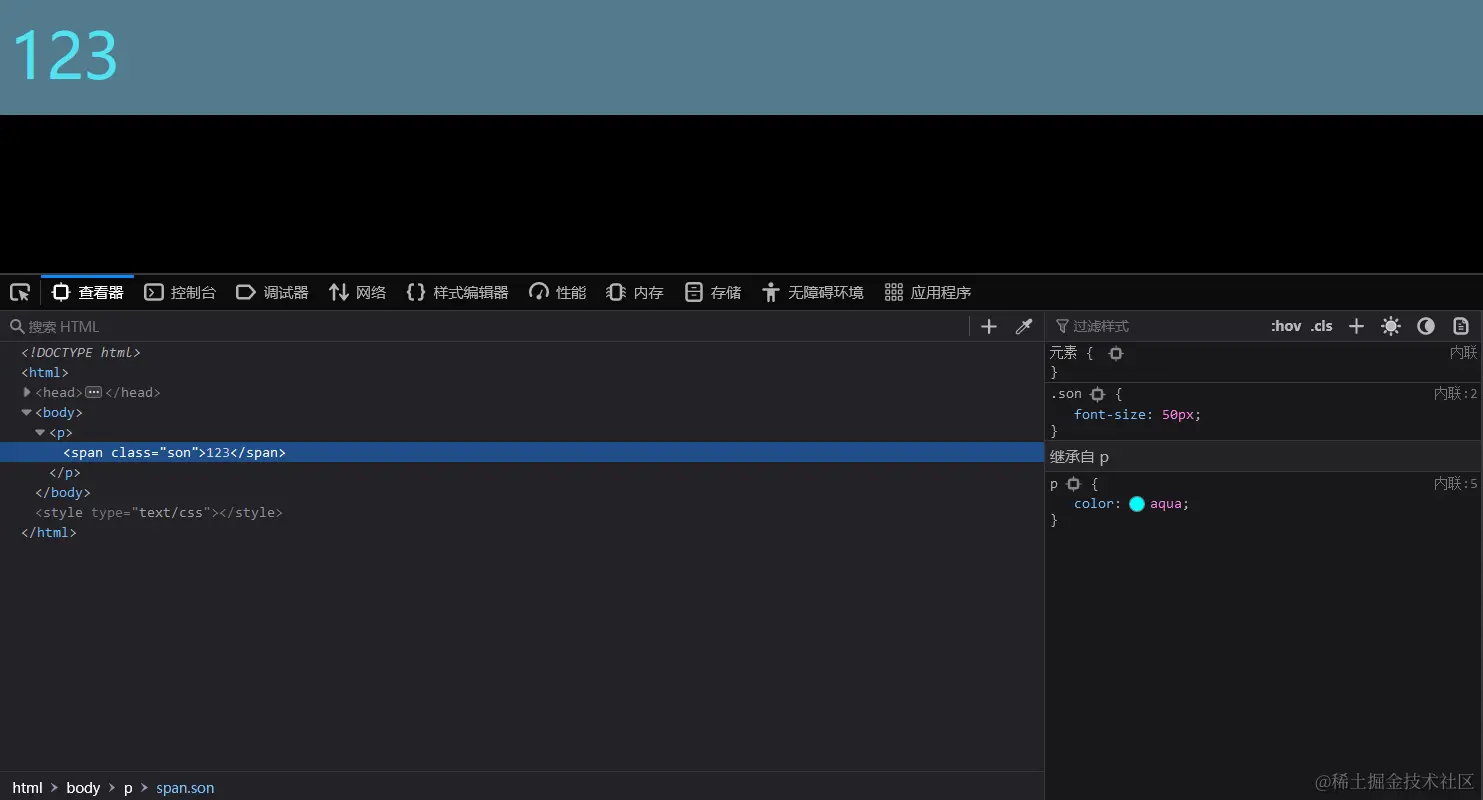Screen dimensions: 1483x800
Task: Collapse the p element node
Action: coord(41,432)
